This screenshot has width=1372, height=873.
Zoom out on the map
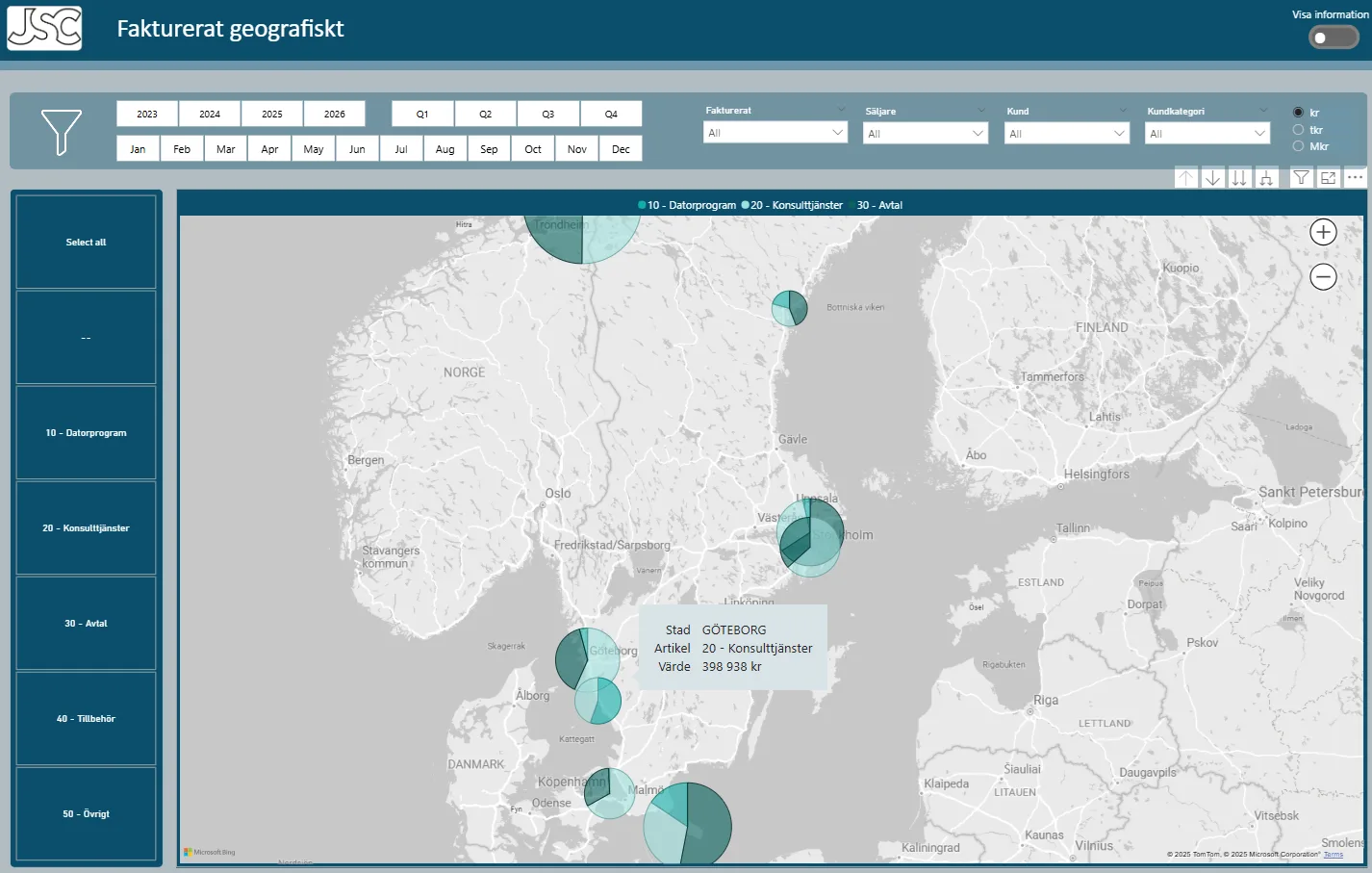click(1323, 277)
